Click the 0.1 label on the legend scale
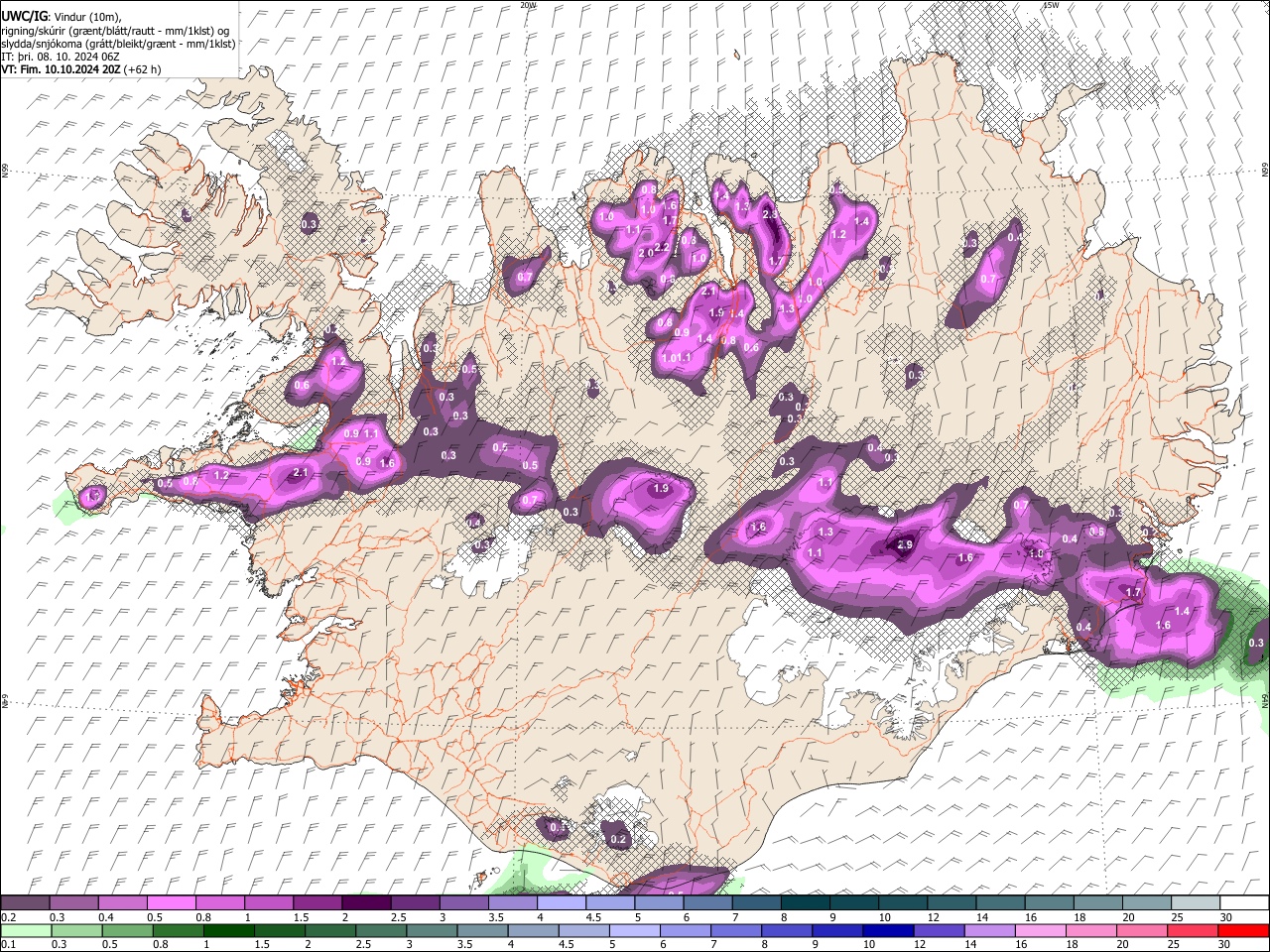Viewport: 1270px width, 952px height. tap(7, 946)
